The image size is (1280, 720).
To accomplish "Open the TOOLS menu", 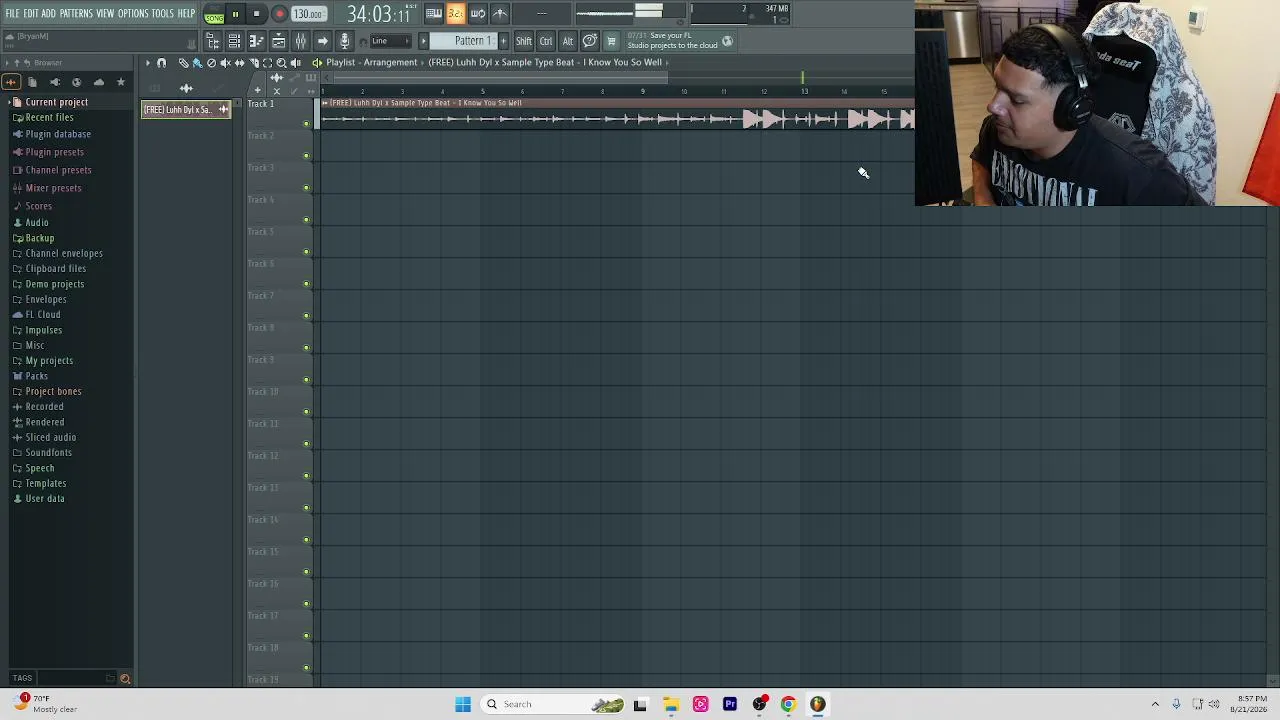I will [163, 13].
